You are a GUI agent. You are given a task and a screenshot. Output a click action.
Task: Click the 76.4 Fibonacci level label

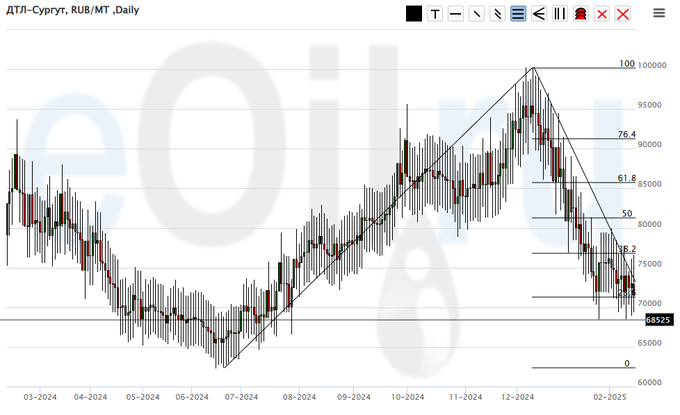point(627,134)
